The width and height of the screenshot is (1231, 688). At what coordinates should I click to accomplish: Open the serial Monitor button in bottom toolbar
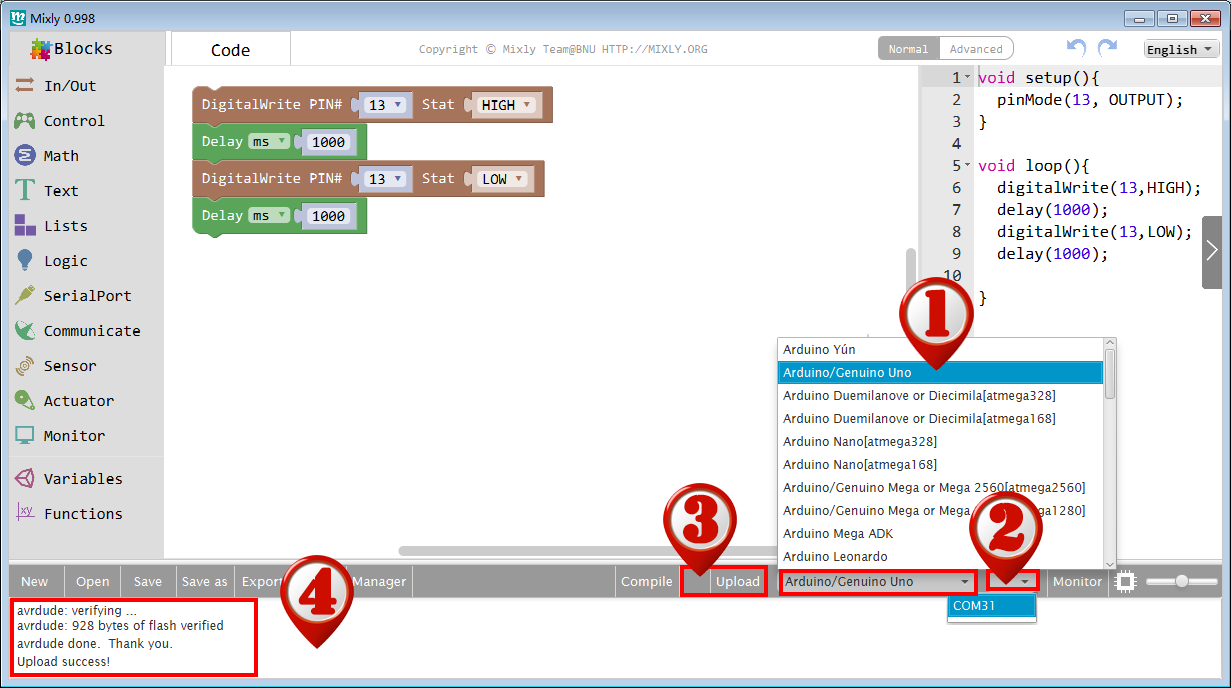click(1077, 582)
